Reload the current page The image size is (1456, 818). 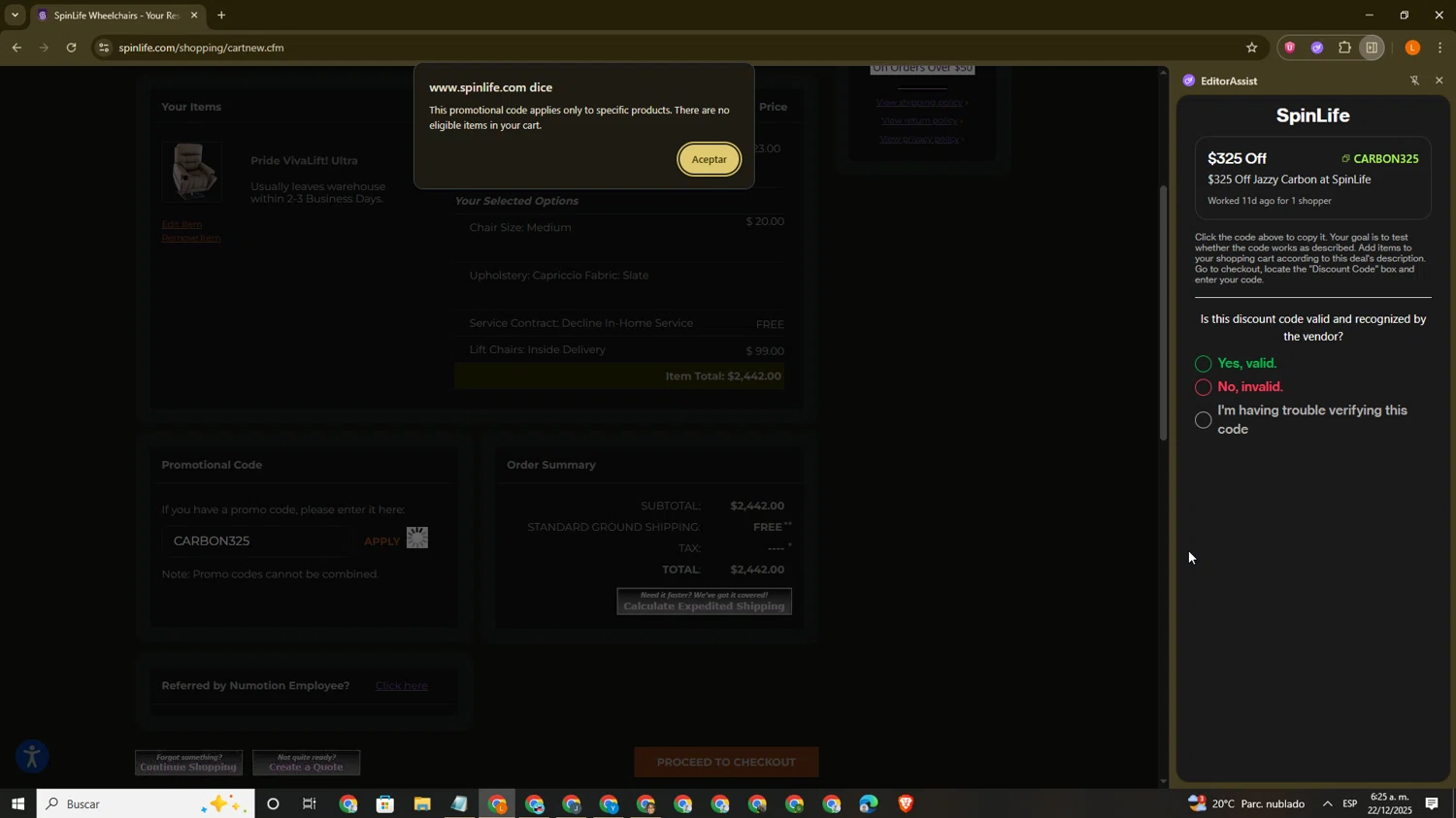(x=71, y=48)
